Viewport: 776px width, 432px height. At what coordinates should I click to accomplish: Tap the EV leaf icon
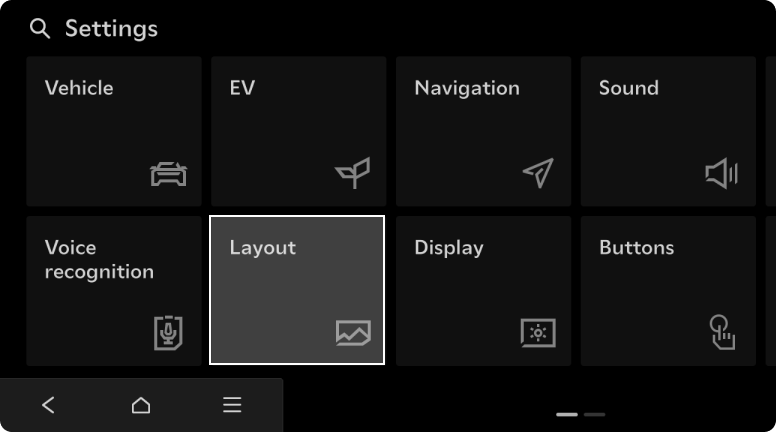(352, 173)
